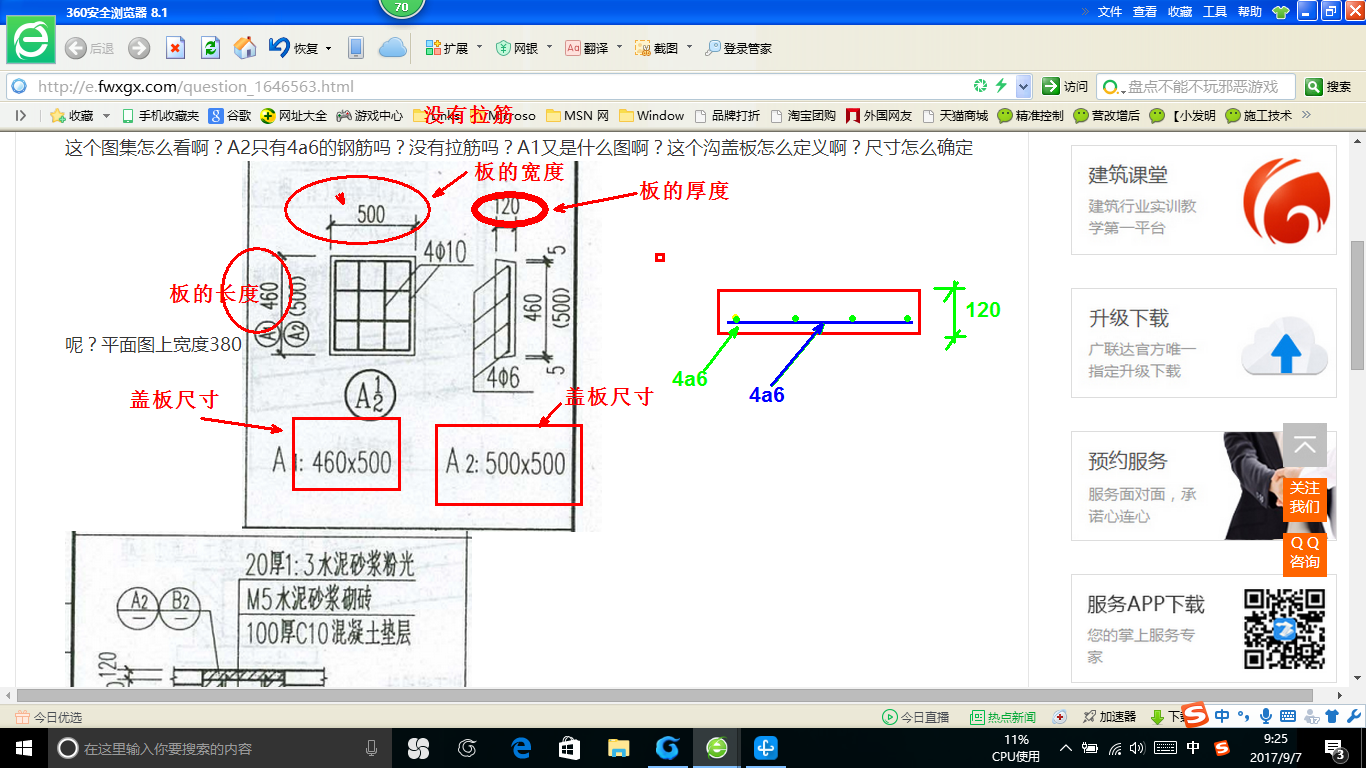Open the mobile phone assistant icon
This screenshot has height=768, width=1366.
click(355, 48)
